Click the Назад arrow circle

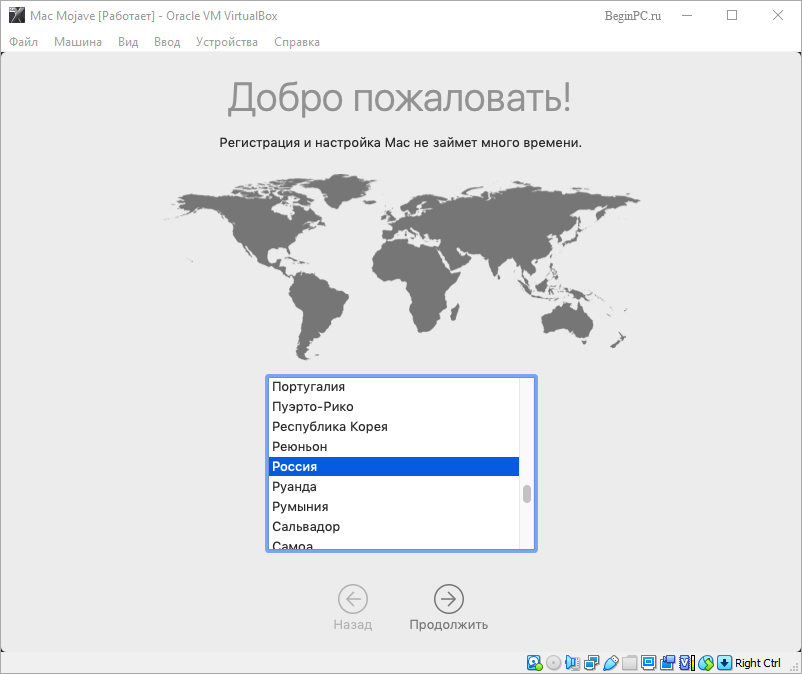pyautogui.click(x=353, y=599)
